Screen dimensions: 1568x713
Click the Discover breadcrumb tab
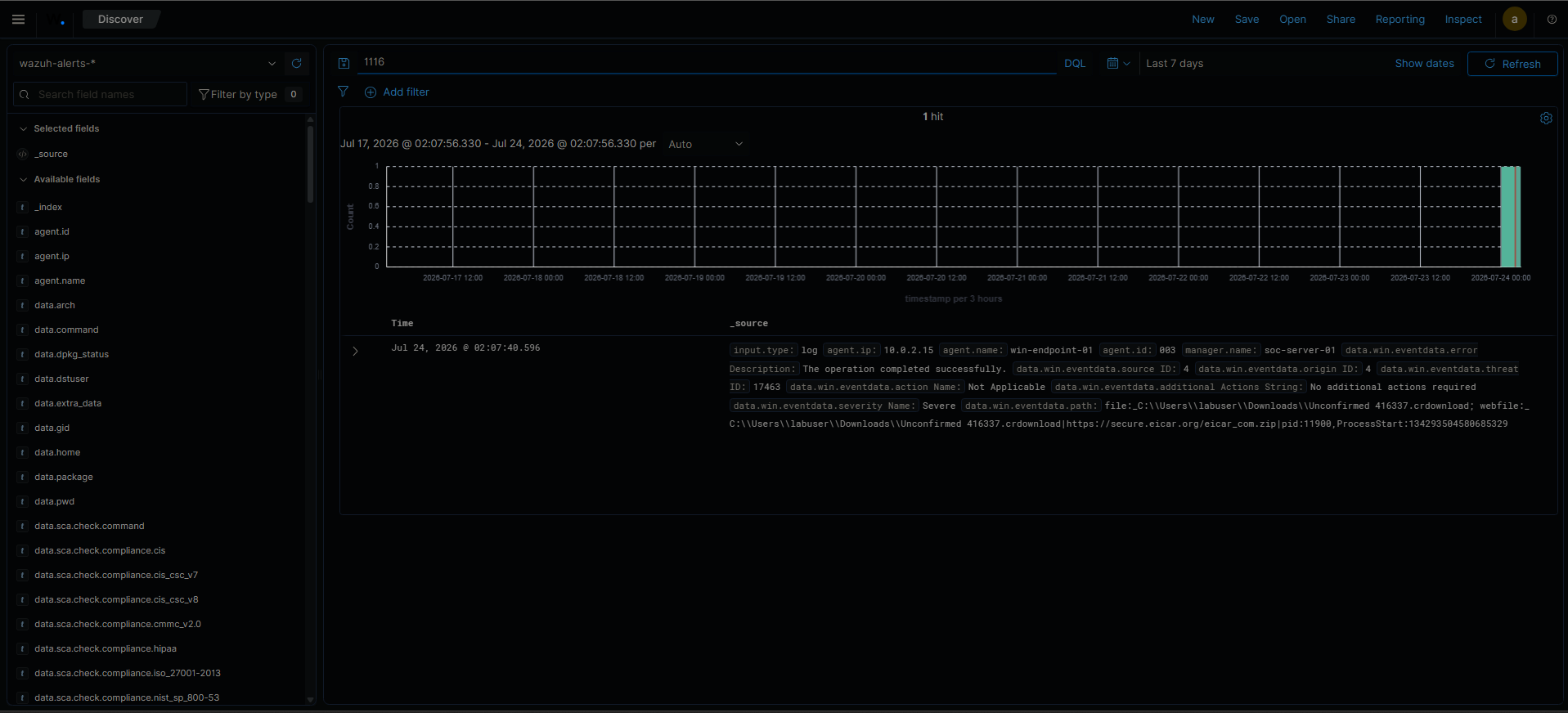pos(120,20)
